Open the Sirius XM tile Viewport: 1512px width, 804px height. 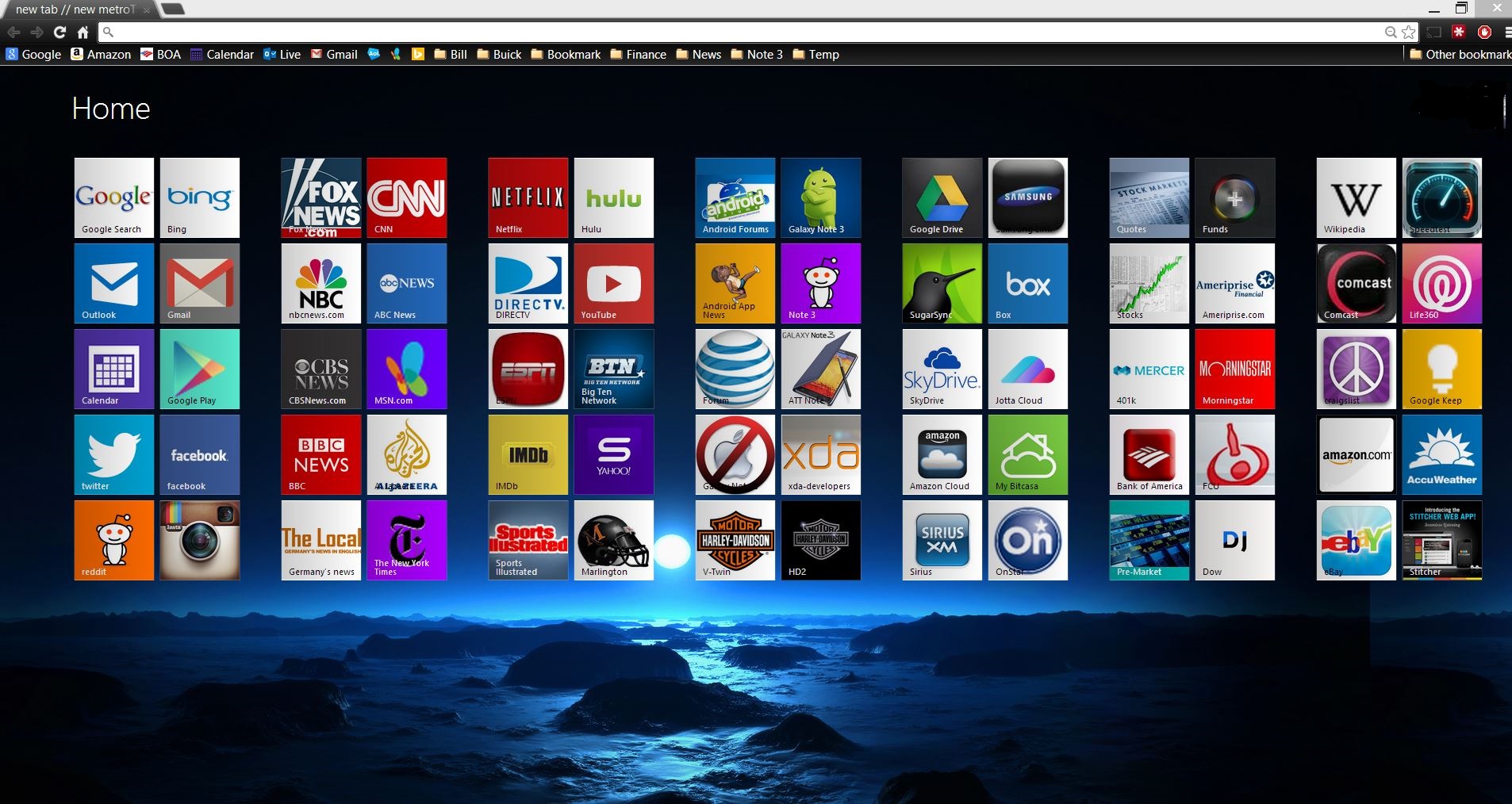click(x=942, y=540)
